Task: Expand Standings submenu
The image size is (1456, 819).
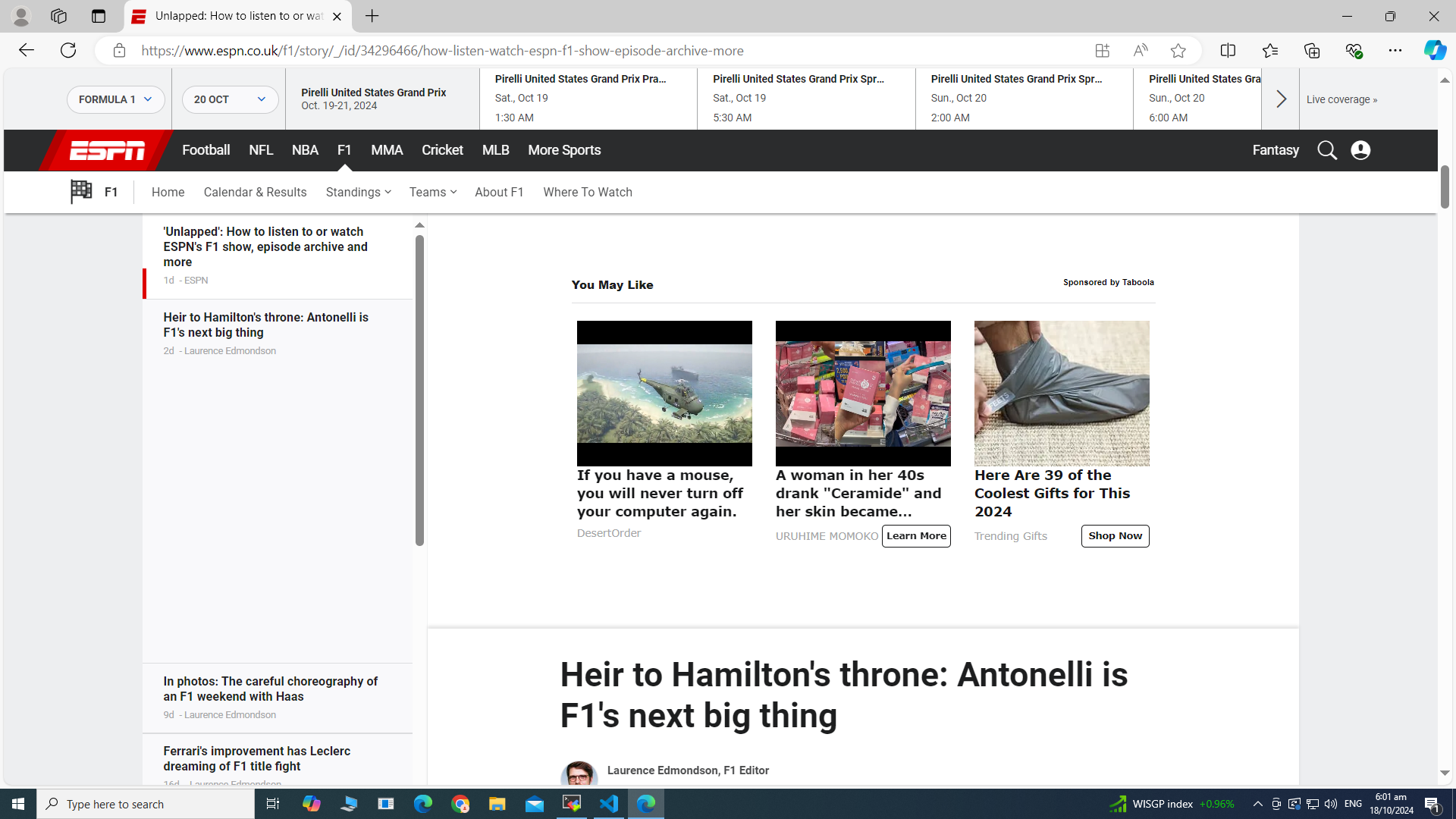Action: coord(358,193)
